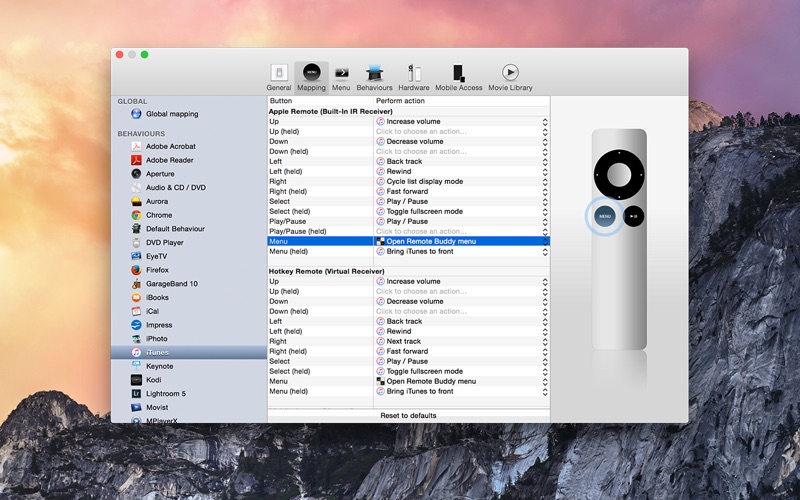
Task: Choose Chrome in the sidebar
Action: coord(158,215)
